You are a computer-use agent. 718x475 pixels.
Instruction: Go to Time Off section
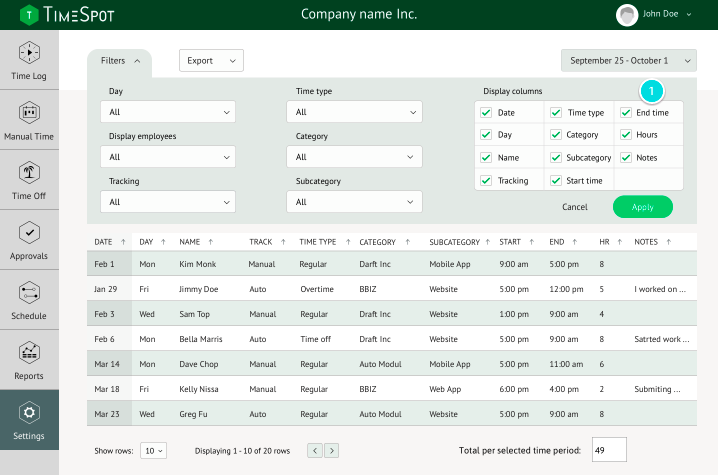pyautogui.click(x=29, y=180)
